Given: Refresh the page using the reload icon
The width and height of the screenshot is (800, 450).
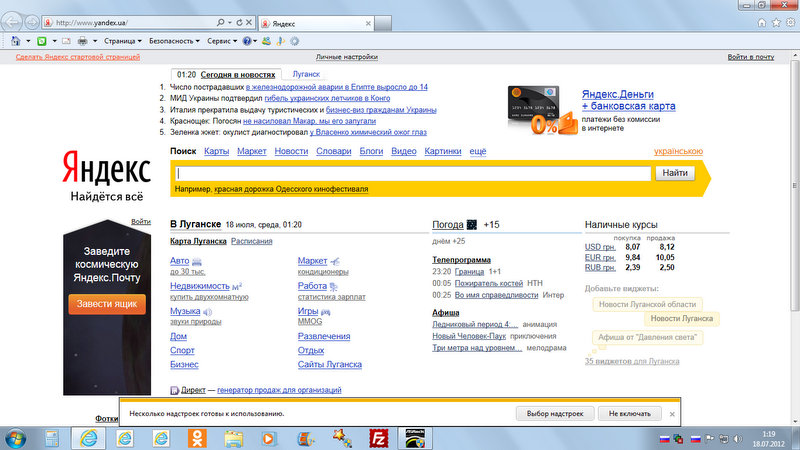Looking at the screenshot, I should (x=239, y=22).
